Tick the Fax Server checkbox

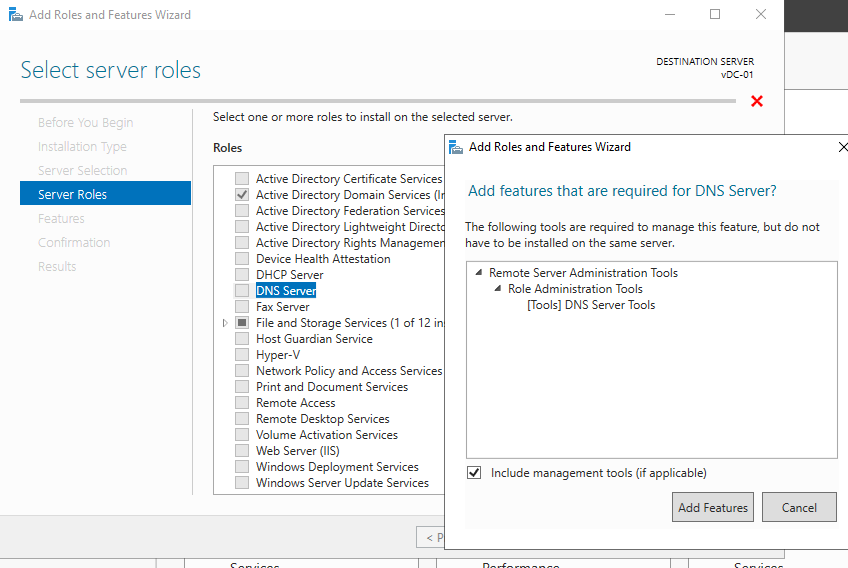point(242,307)
